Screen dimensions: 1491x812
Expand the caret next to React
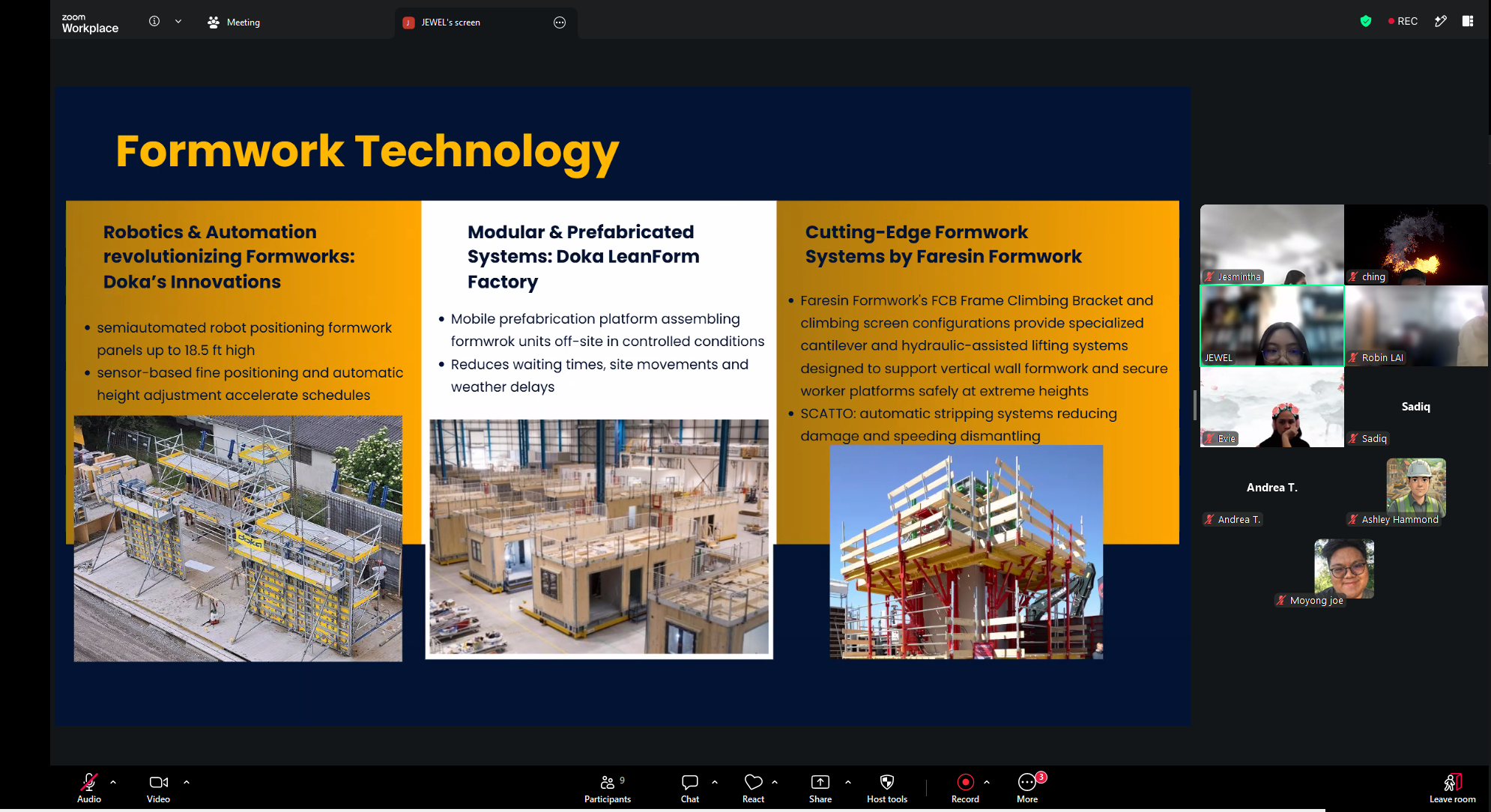point(775,782)
